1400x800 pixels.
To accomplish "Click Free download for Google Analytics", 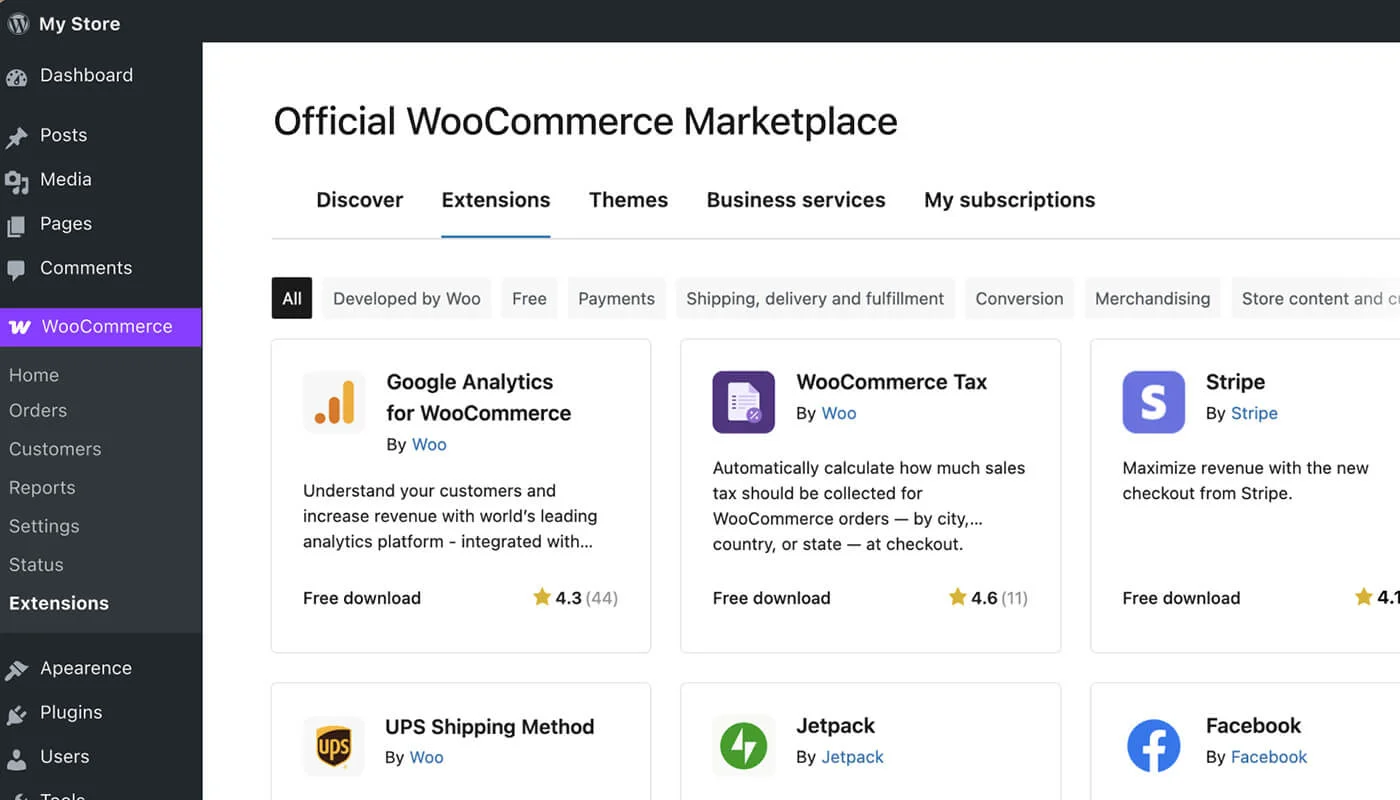I will (x=362, y=597).
